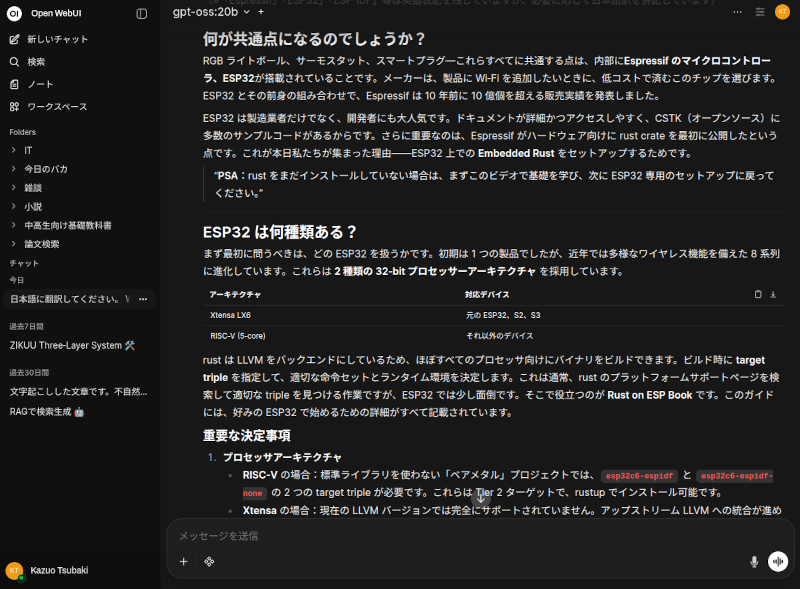
Task: Expand the 今日のバカ folder
Action: (45, 169)
